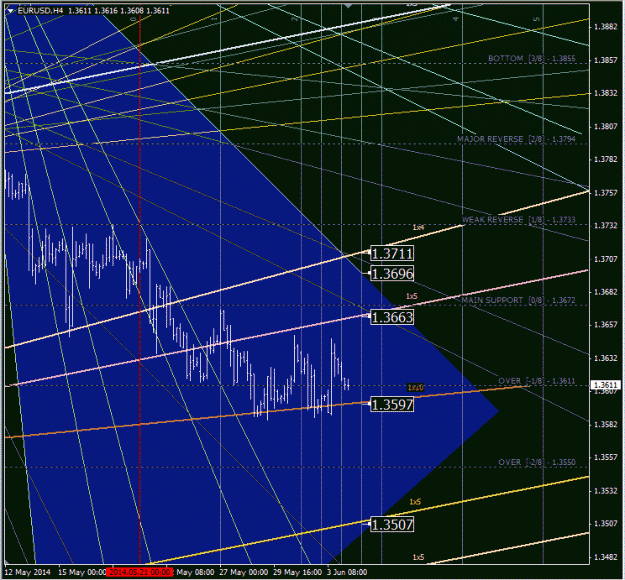Select the 1.3597 price label
Viewport: 625px width, 580px height.
click(392, 405)
